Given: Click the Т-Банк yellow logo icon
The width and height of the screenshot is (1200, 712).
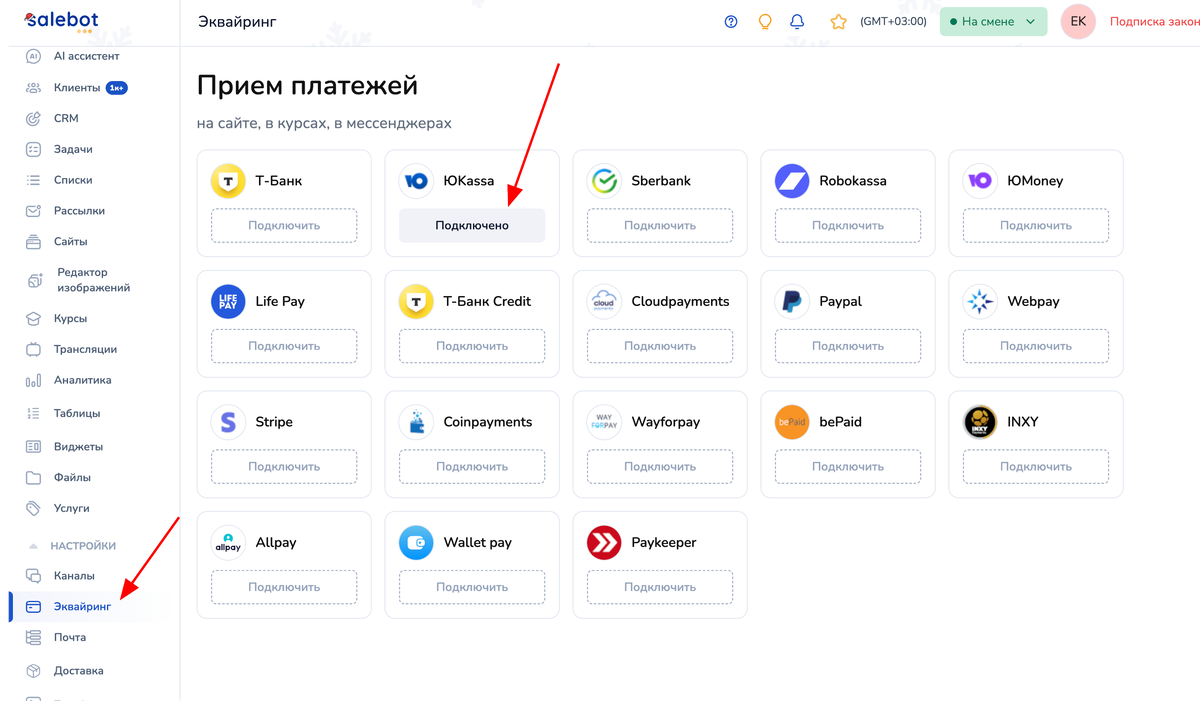Looking at the screenshot, I should 228,181.
